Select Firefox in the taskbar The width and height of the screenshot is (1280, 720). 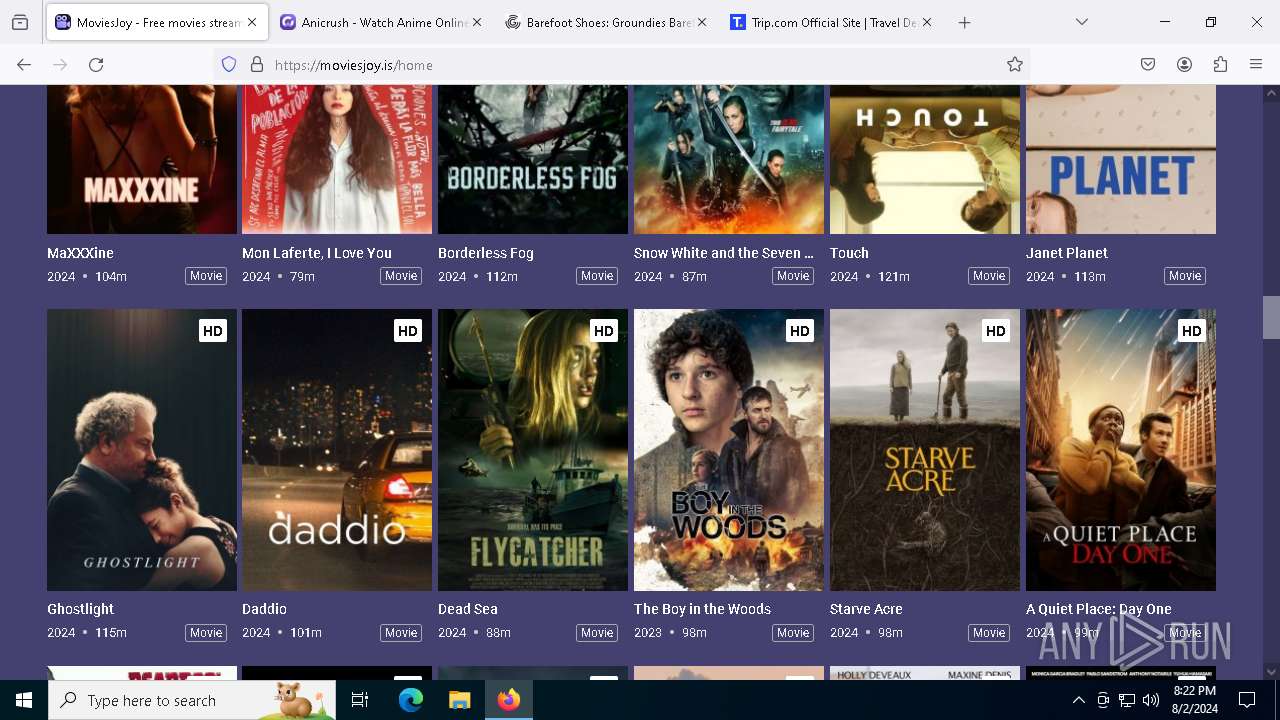(509, 700)
